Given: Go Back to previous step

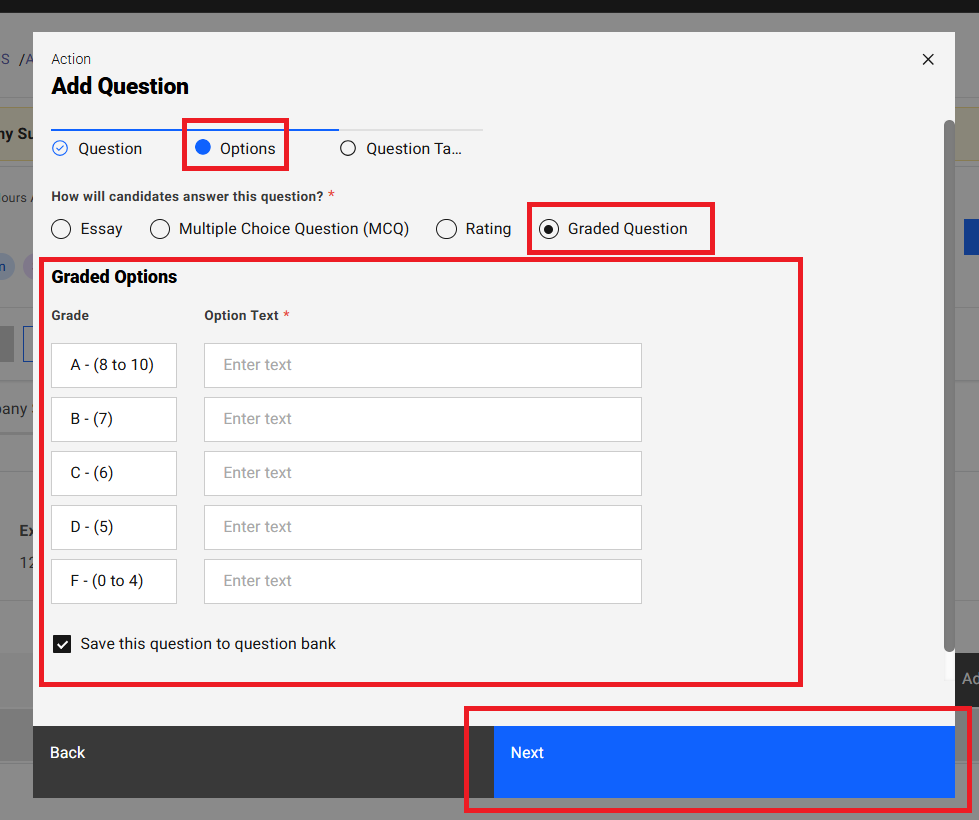Looking at the screenshot, I should pos(68,753).
